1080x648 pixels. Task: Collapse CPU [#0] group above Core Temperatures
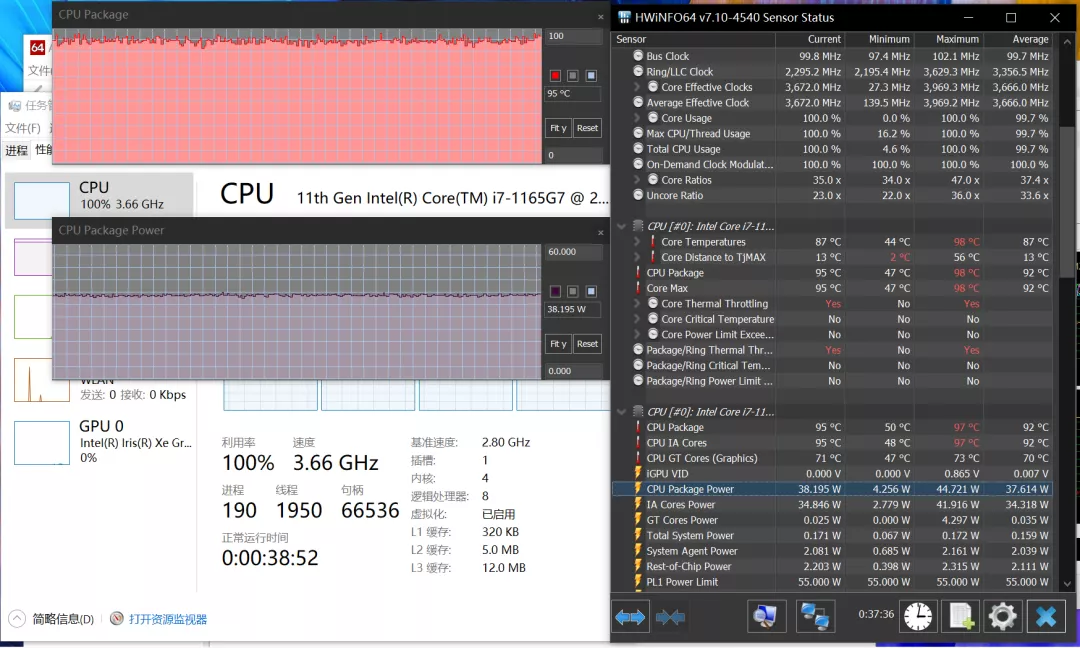pos(621,226)
